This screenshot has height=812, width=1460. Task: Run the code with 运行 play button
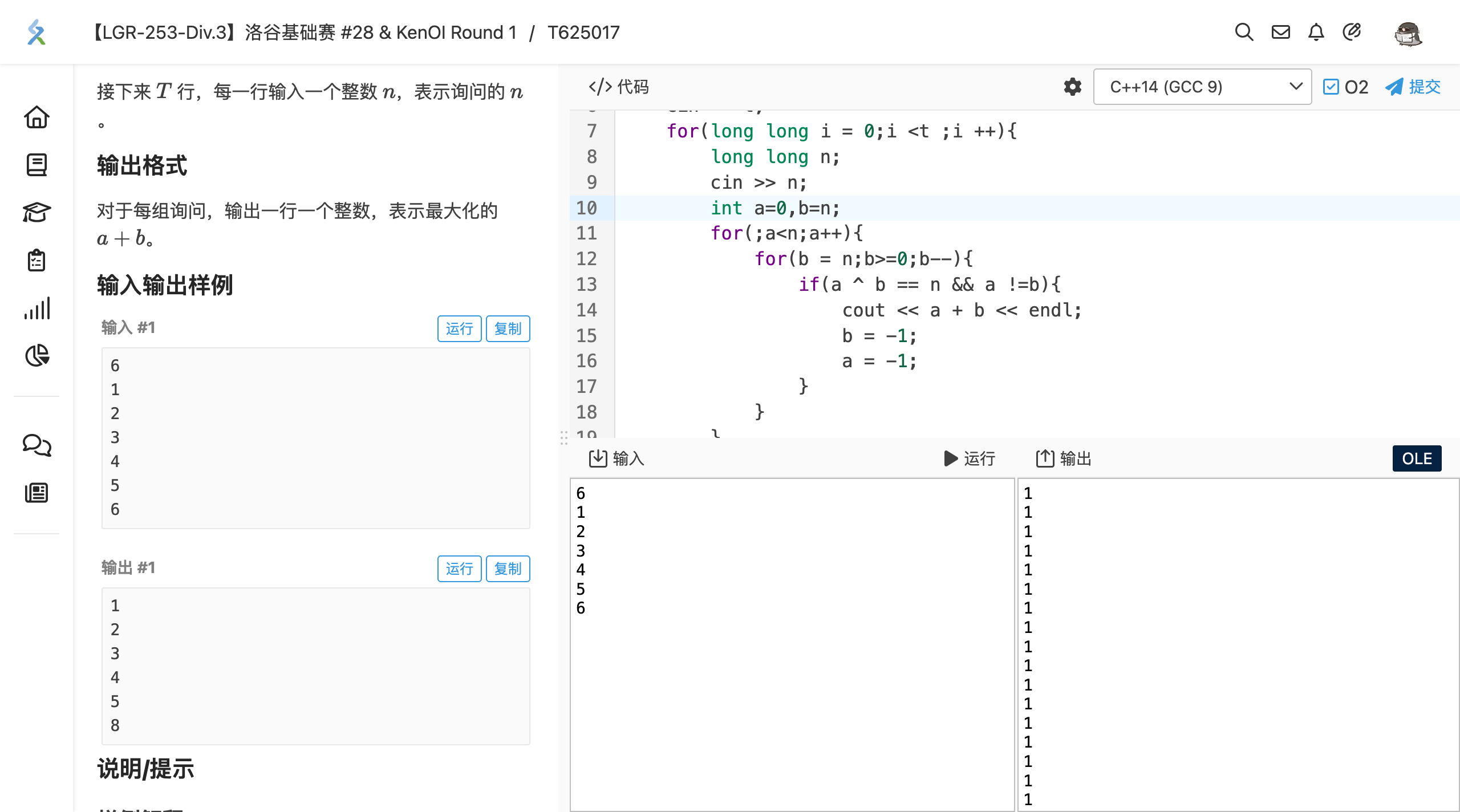pyautogui.click(x=970, y=458)
